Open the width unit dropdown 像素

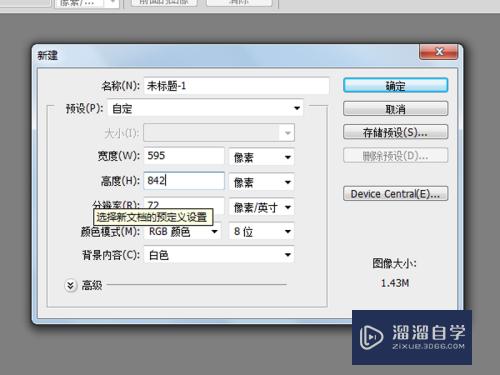pos(262,157)
